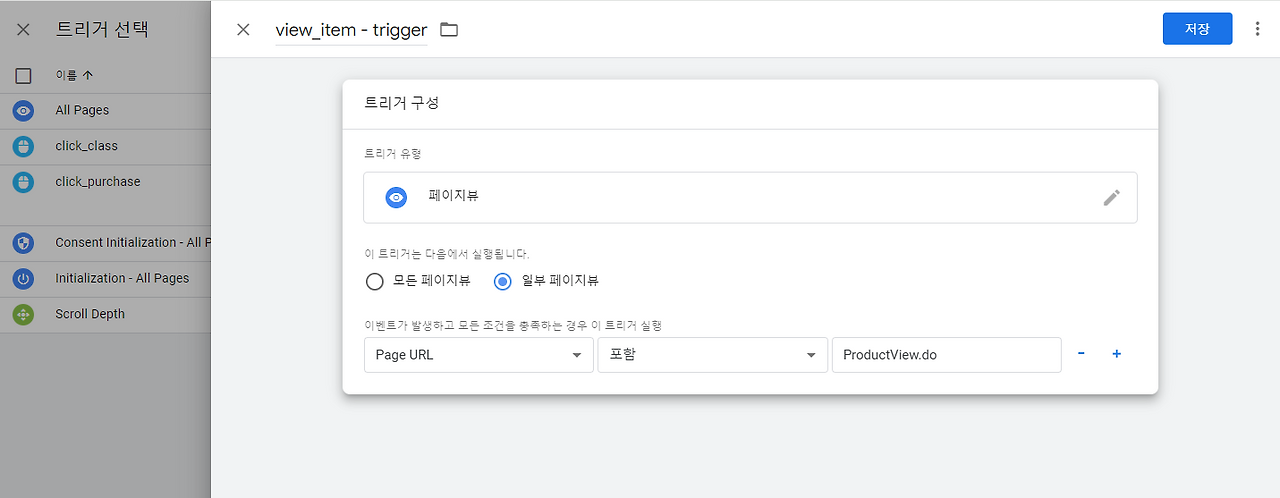Click the Consent Initialization shield icon
Viewport: 1280px width, 498px height.
click(x=24, y=243)
